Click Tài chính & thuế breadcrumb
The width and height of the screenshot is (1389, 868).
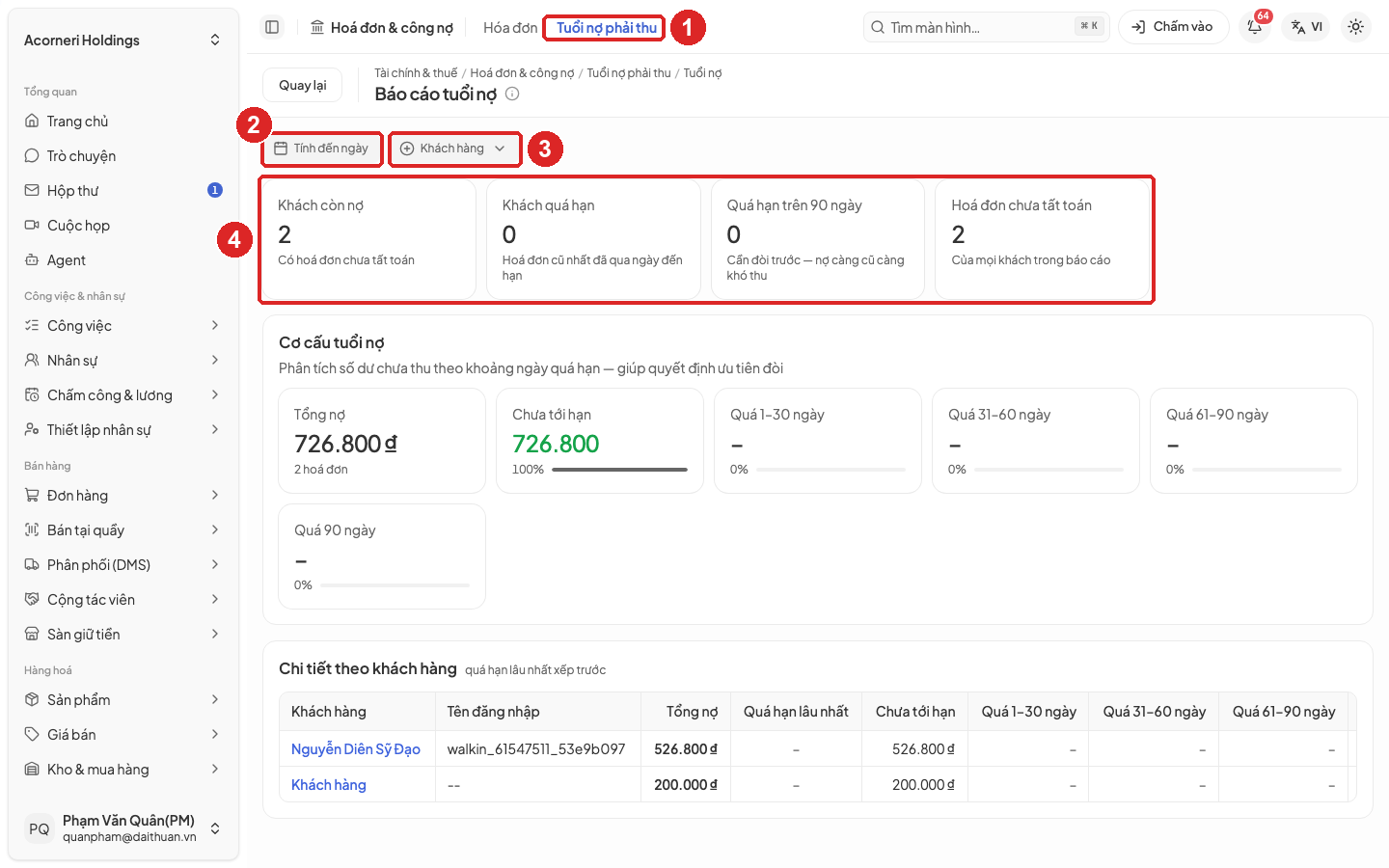(416, 73)
